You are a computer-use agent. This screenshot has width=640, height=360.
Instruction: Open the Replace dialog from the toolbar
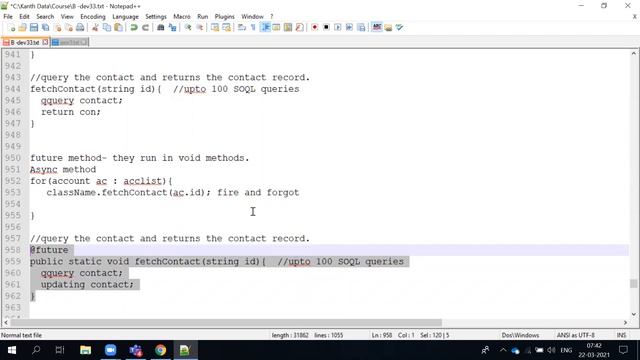pyautogui.click(x=172, y=27)
